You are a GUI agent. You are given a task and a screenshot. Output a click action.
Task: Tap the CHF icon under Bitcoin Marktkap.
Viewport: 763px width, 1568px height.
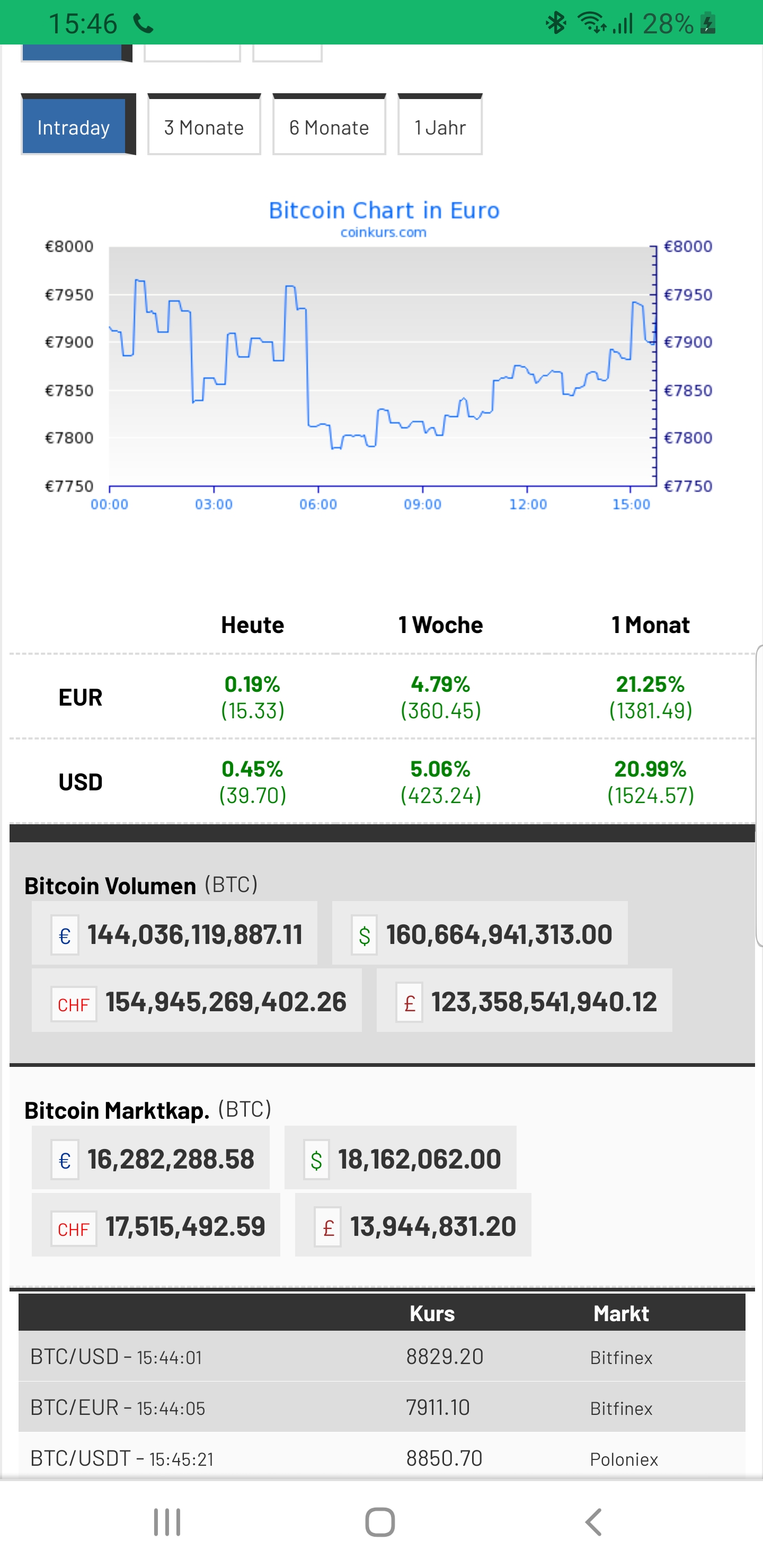74,1229
